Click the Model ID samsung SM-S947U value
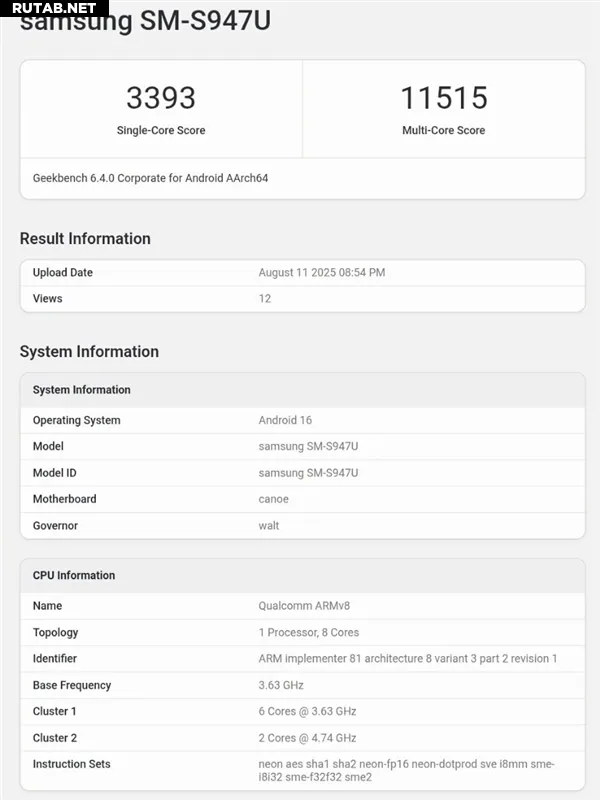Screen dimensions: 600x800 pos(308,473)
